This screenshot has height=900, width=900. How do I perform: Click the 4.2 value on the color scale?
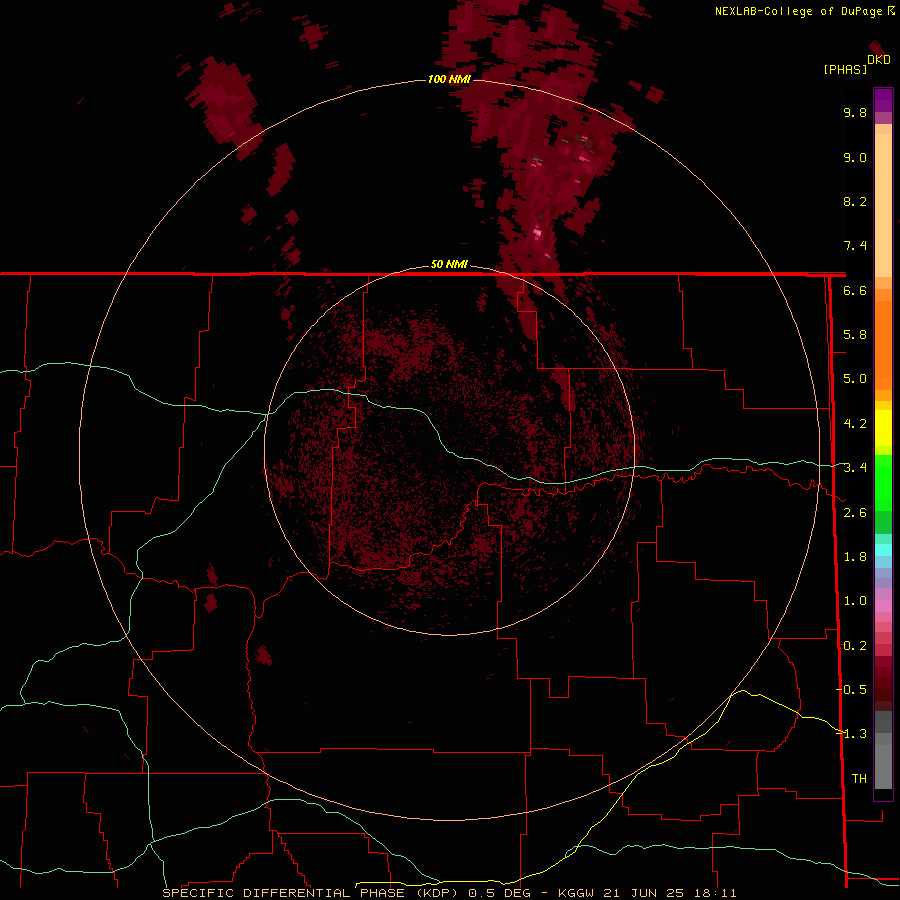(x=855, y=424)
